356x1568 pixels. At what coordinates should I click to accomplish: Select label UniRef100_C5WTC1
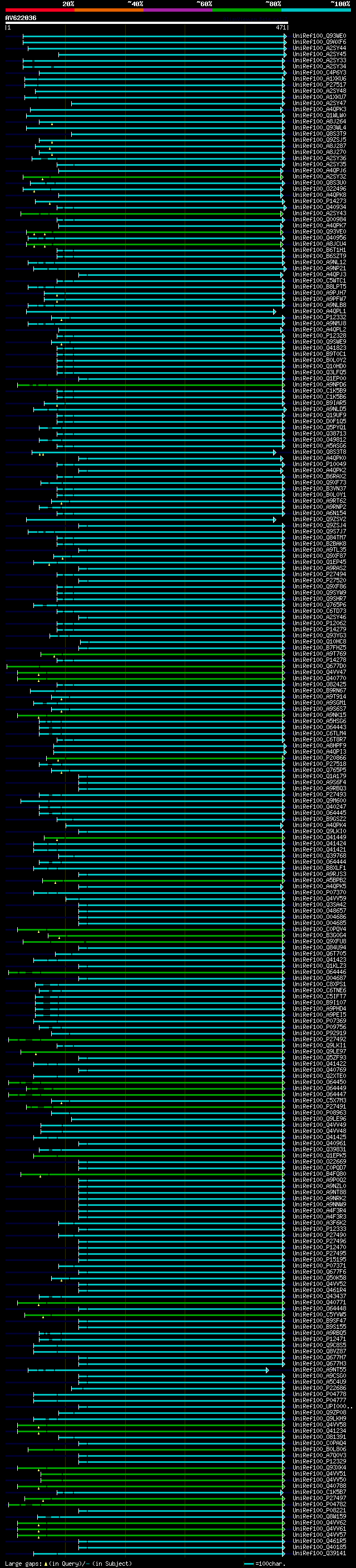coord(319,280)
